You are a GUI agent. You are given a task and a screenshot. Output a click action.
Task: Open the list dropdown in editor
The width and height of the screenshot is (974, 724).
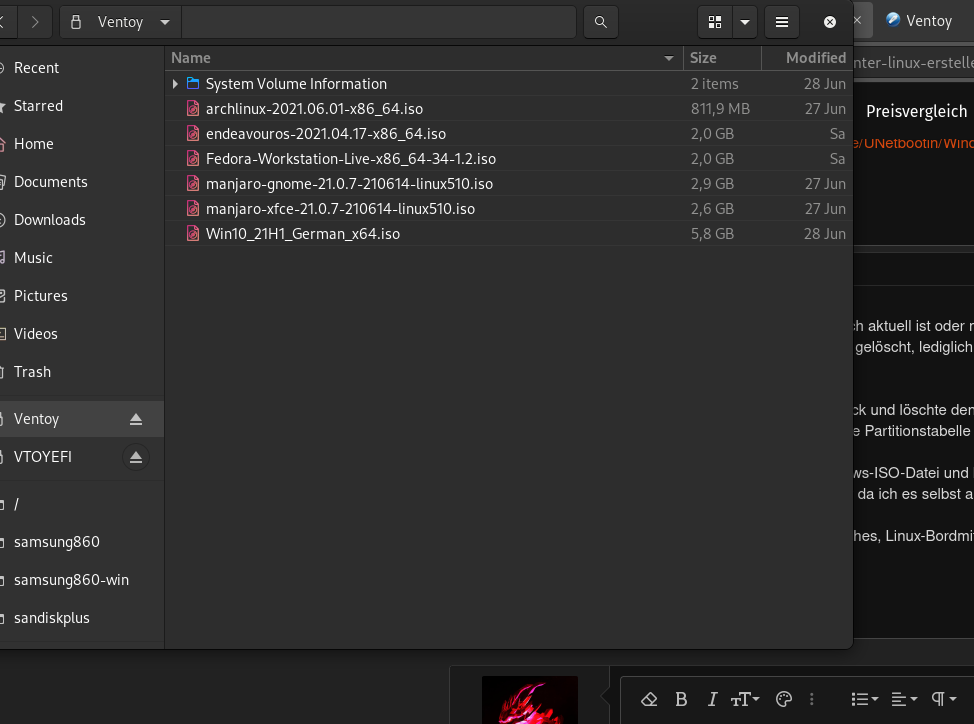tap(864, 700)
